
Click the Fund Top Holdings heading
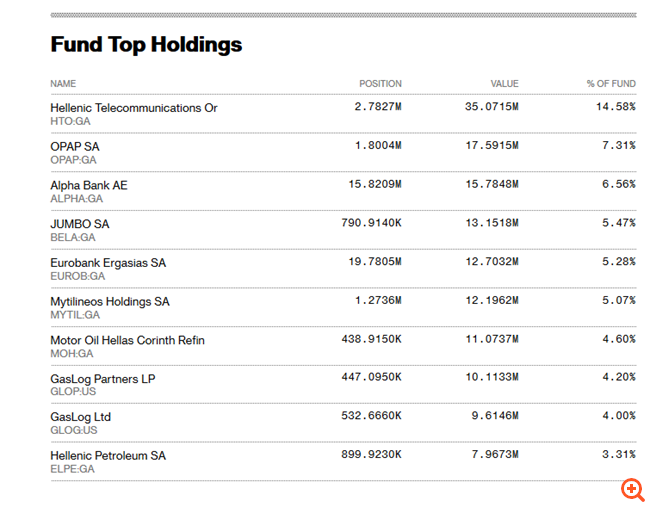pyautogui.click(x=146, y=45)
